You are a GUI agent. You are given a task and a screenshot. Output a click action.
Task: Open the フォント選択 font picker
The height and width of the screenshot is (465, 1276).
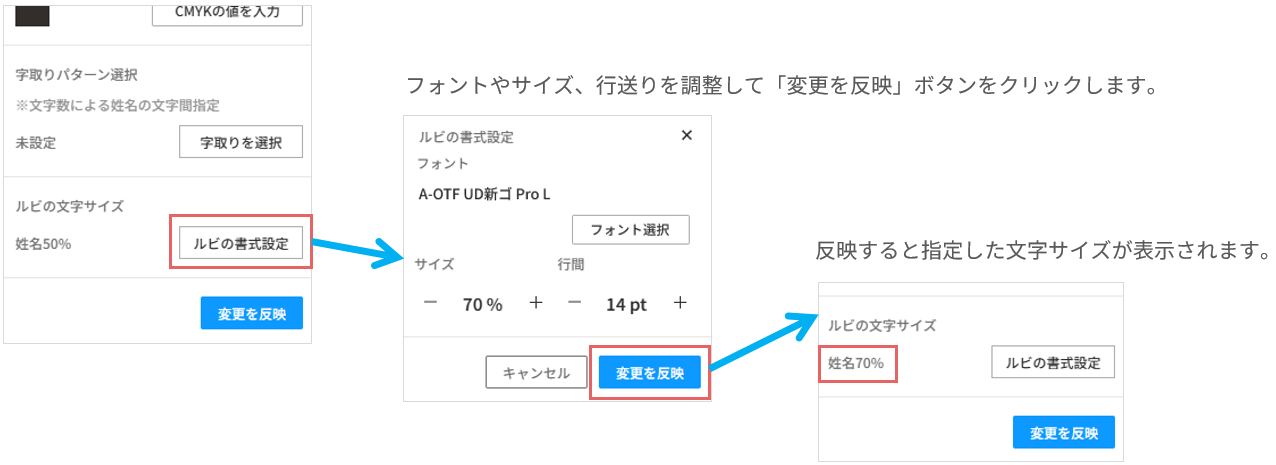point(630,229)
